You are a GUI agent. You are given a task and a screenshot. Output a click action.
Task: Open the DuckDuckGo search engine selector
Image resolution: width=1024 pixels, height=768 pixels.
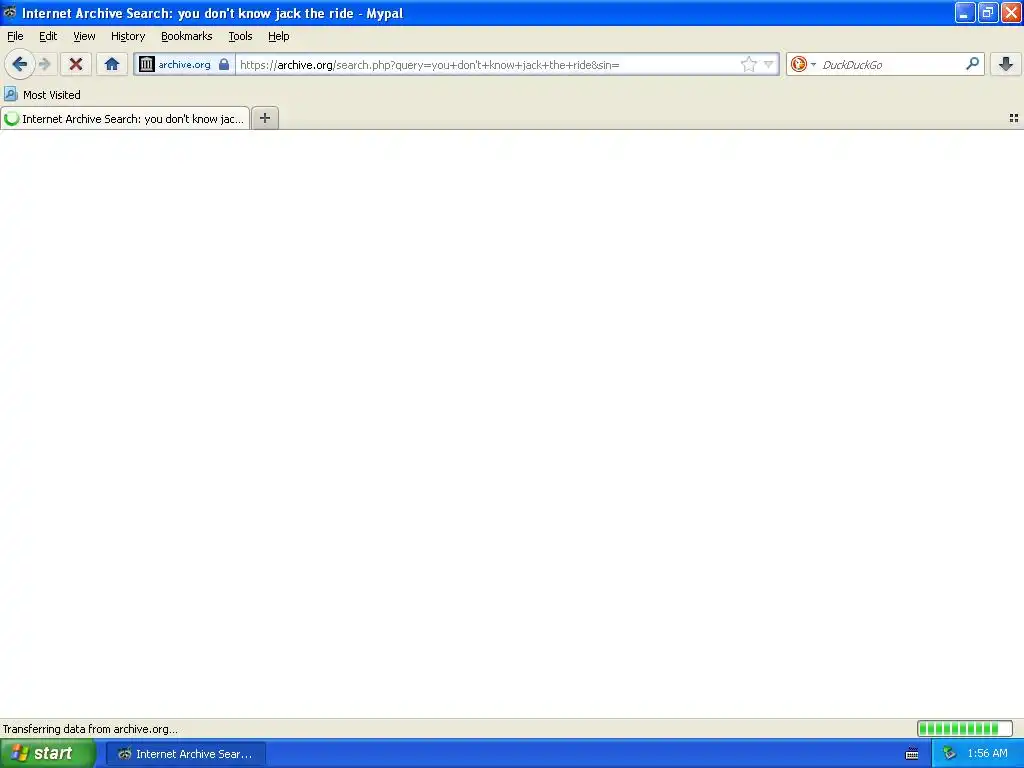pyautogui.click(x=803, y=64)
